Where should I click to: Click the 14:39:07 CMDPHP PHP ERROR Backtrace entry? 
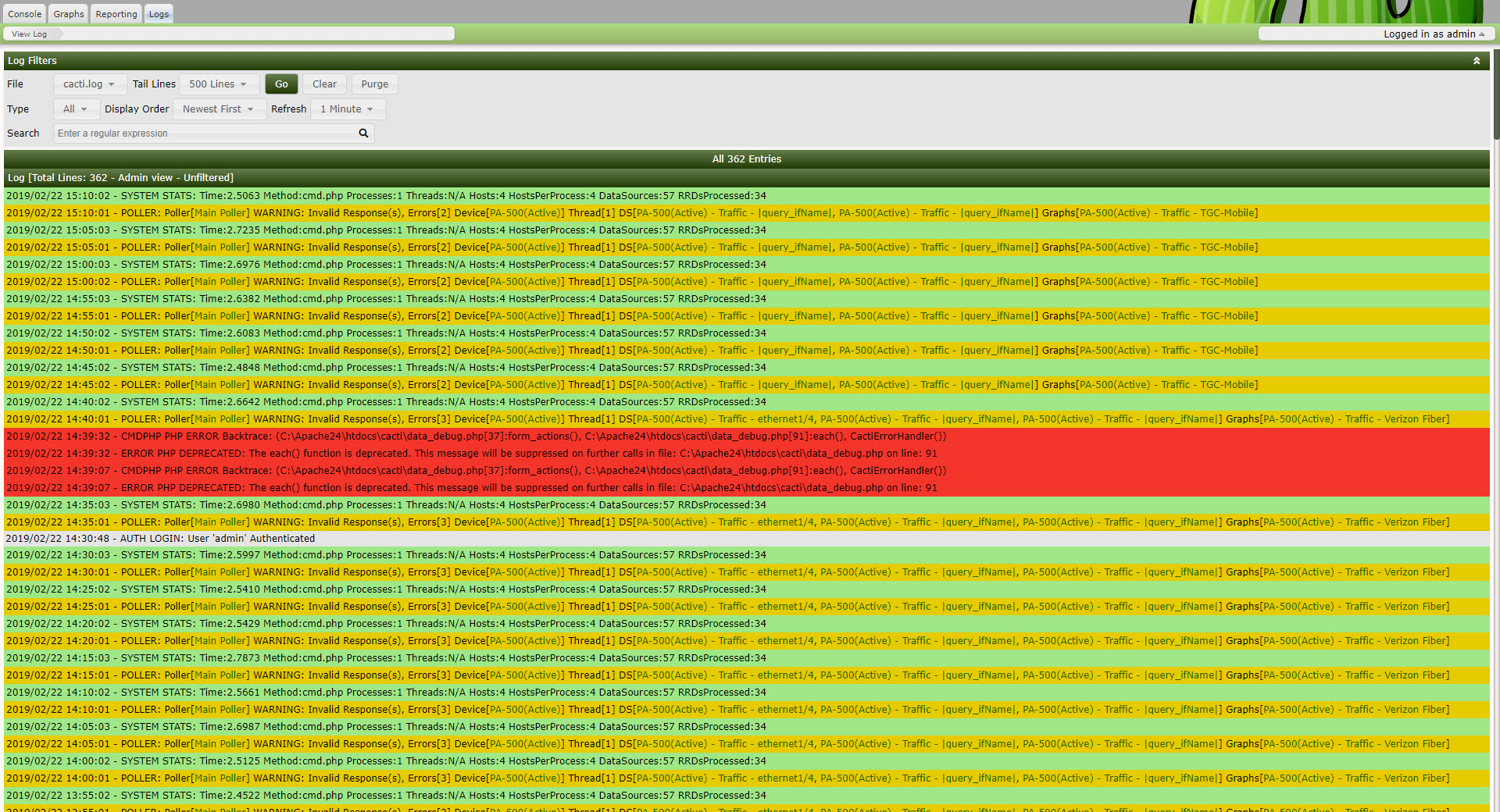tap(746, 471)
